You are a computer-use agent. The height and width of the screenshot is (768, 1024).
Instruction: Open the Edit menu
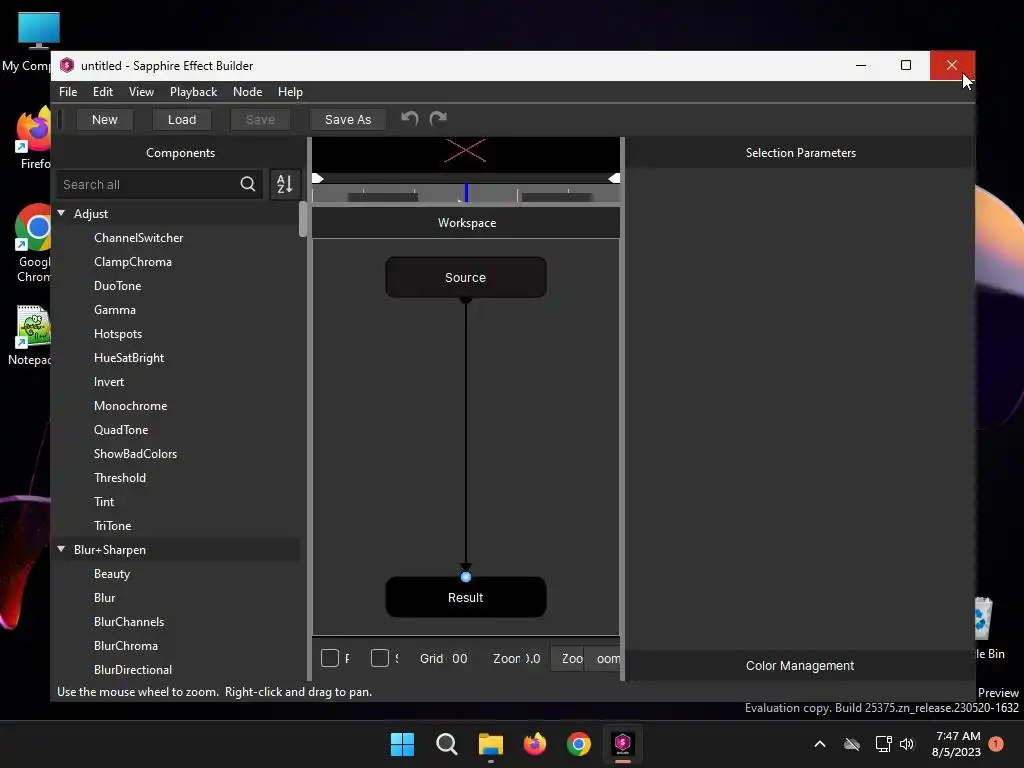coord(103,92)
